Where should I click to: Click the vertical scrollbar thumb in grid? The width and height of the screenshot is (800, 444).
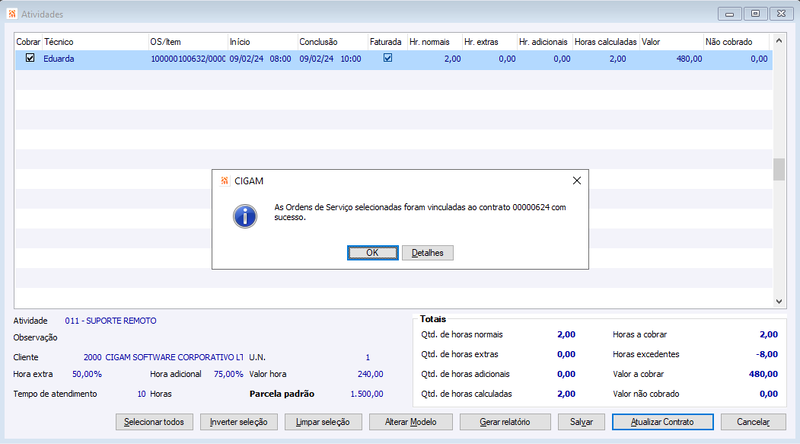point(779,169)
